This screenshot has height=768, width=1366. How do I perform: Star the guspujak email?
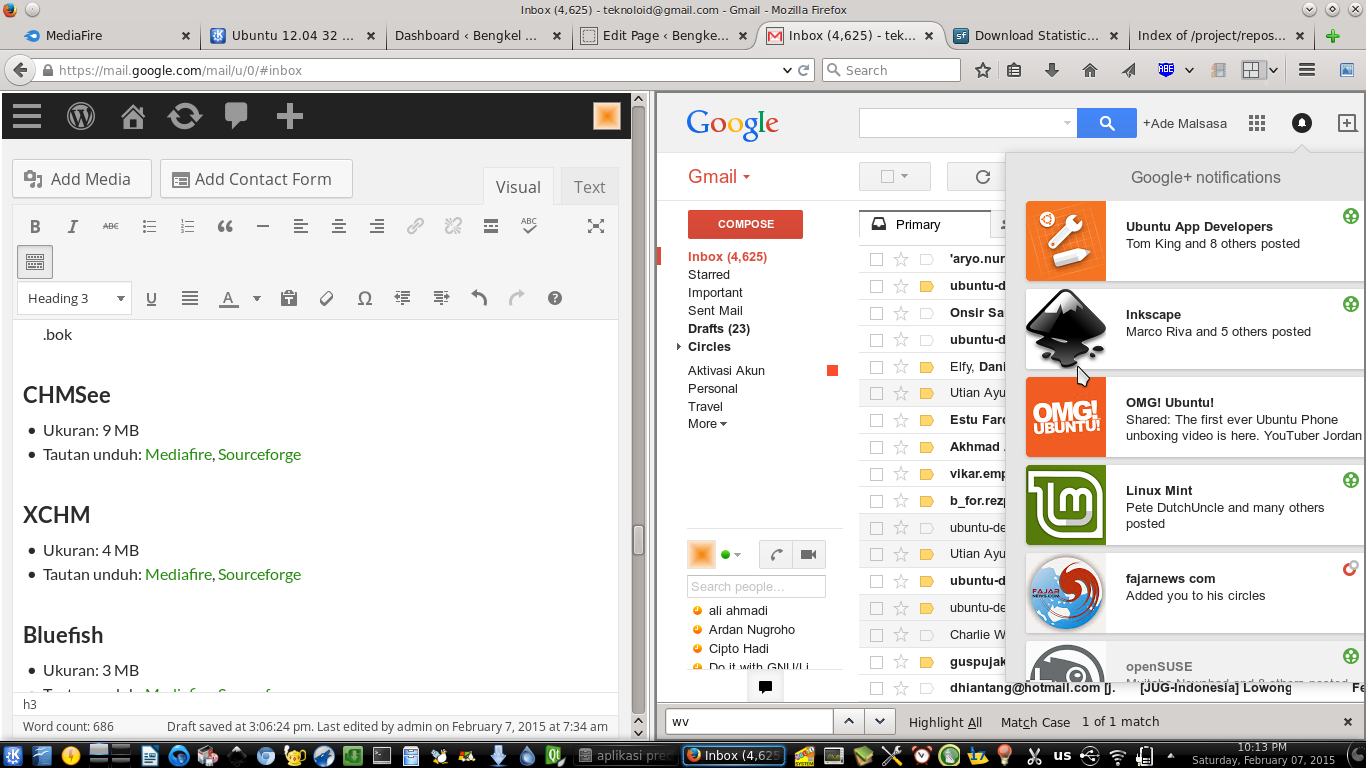(901, 661)
